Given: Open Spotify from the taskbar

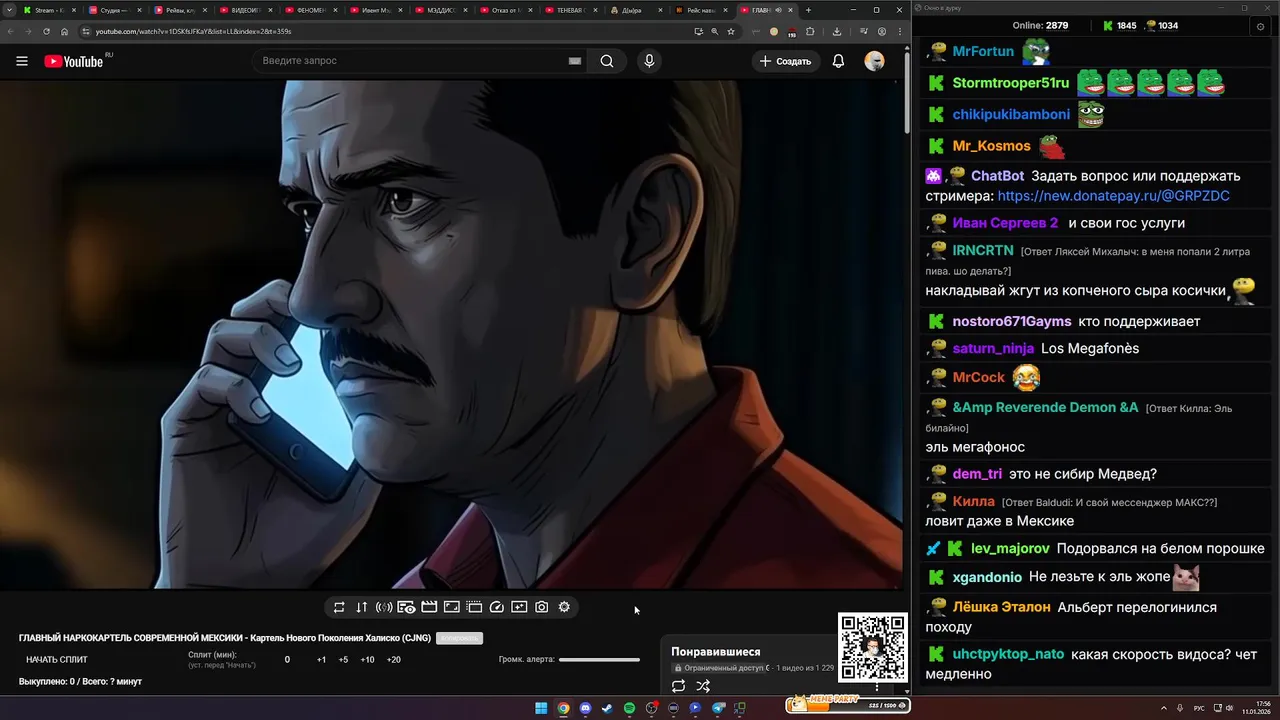Looking at the screenshot, I should 629,708.
